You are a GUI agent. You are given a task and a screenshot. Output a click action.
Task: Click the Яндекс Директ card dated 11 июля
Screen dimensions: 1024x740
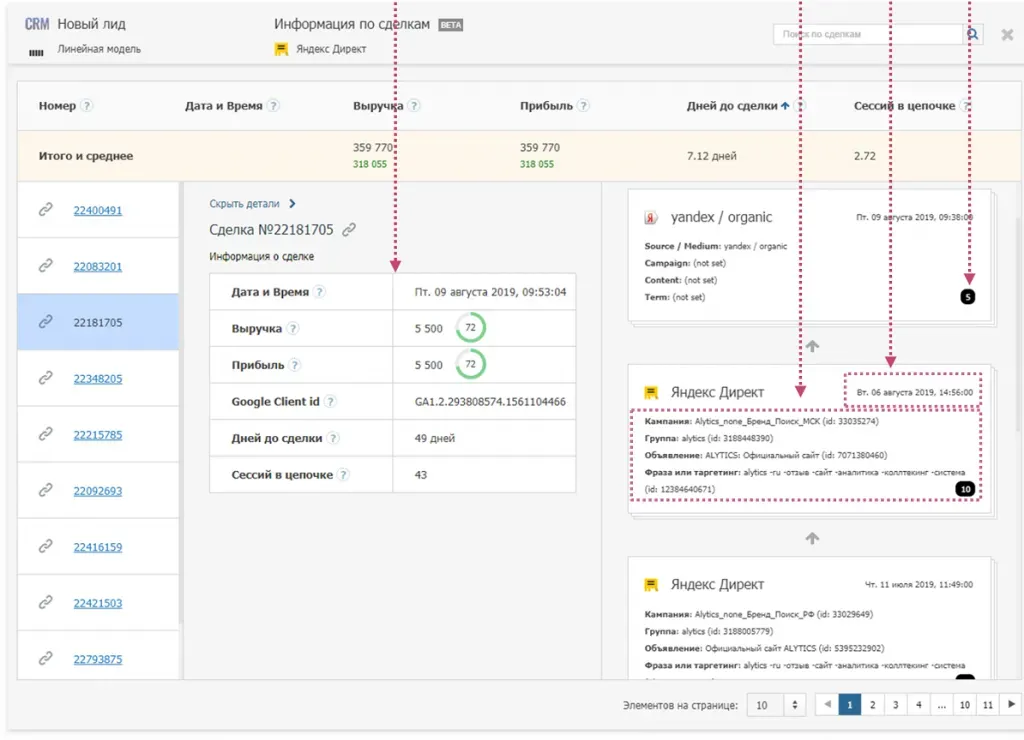click(808, 619)
